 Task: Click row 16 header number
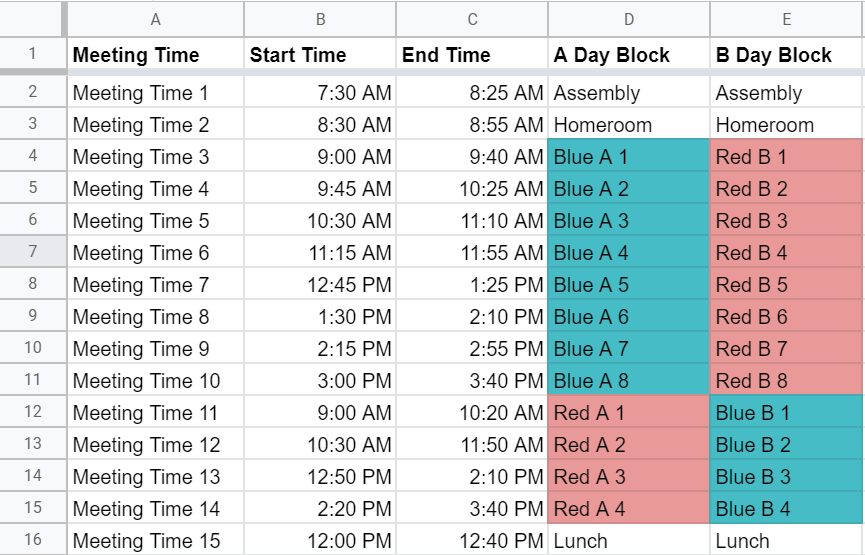coord(33,541)
